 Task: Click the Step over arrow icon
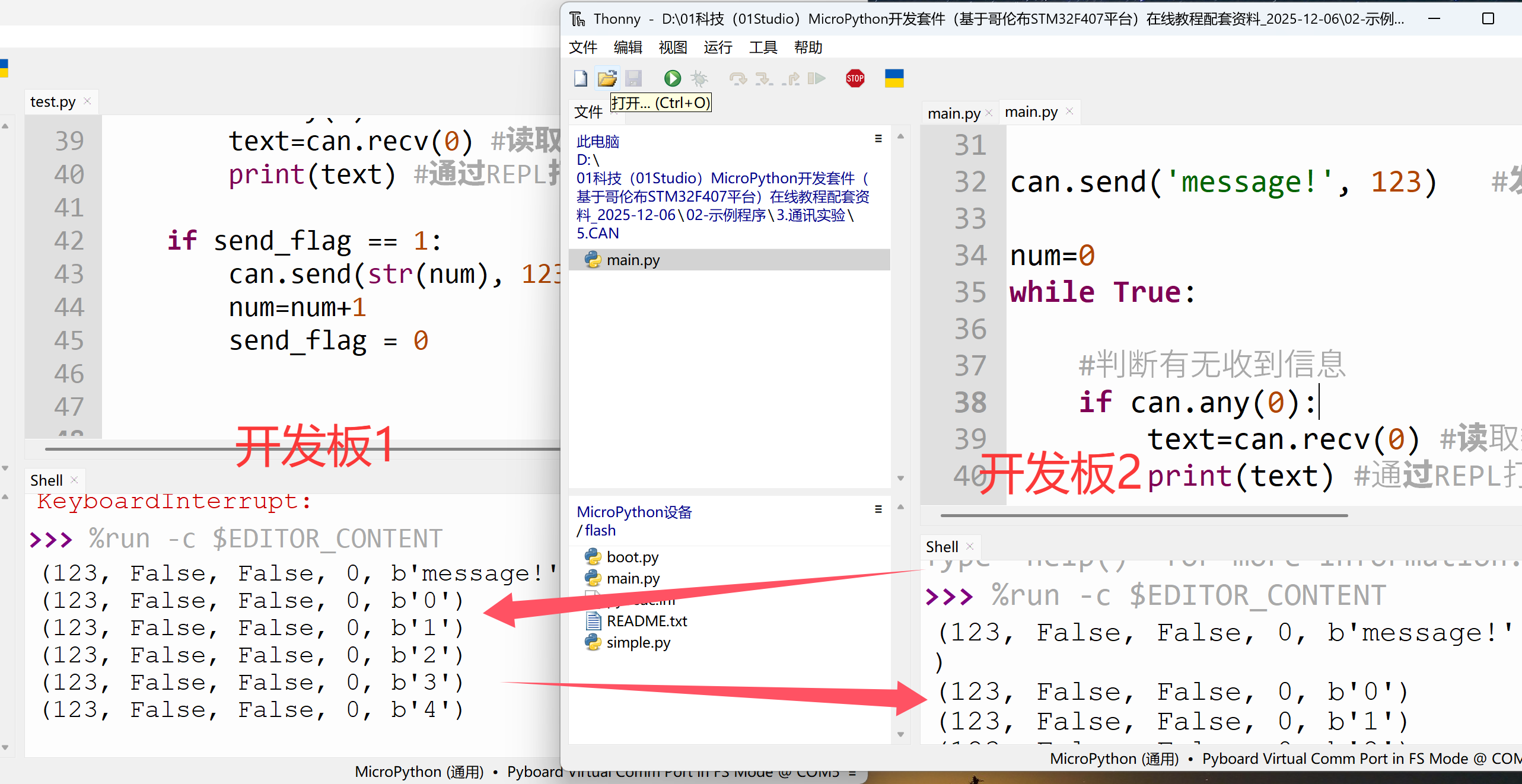(x=737, y=78)
